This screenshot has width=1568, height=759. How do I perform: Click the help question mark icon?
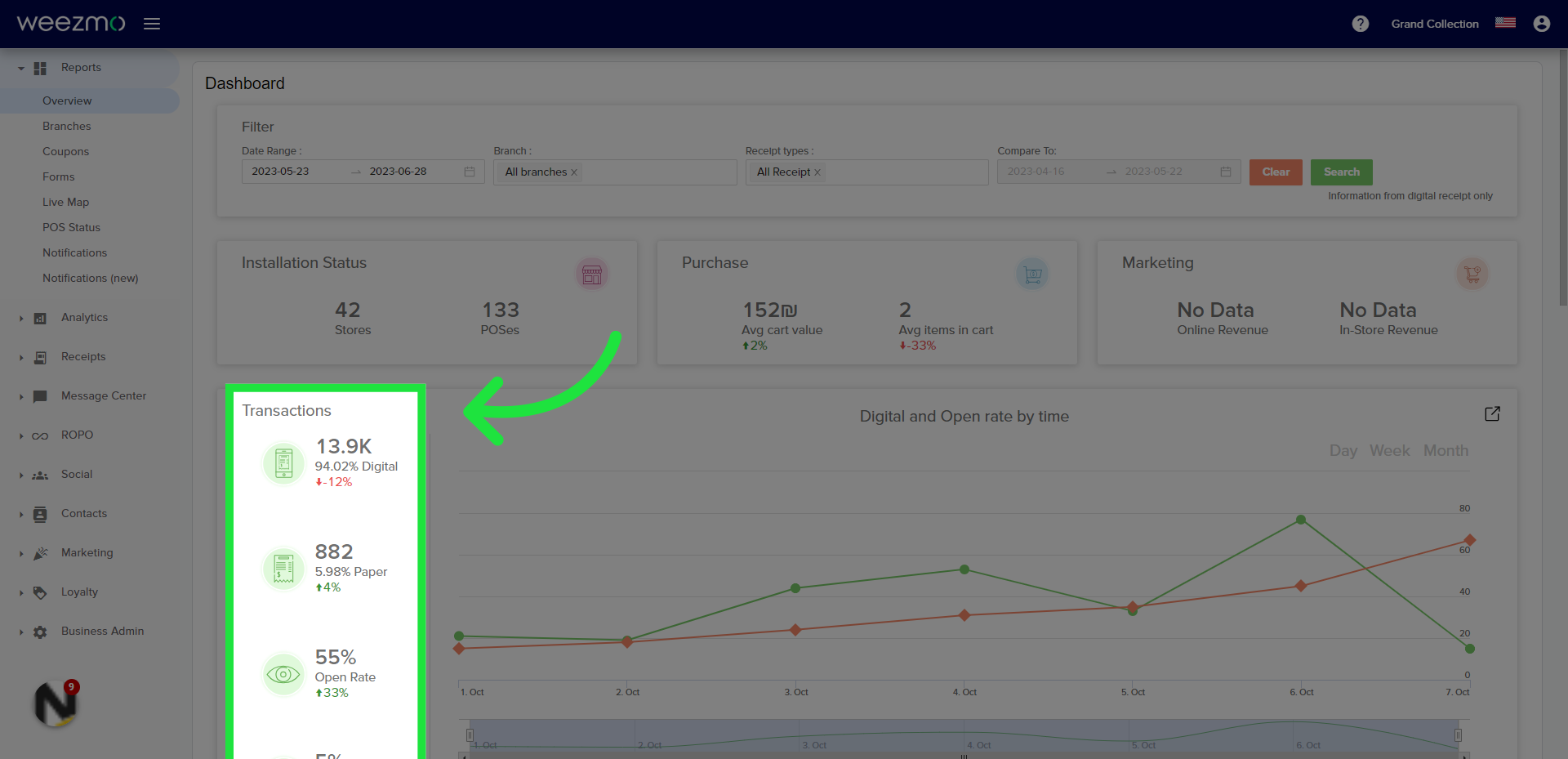pyautogui.click(x=1361, y=24)
